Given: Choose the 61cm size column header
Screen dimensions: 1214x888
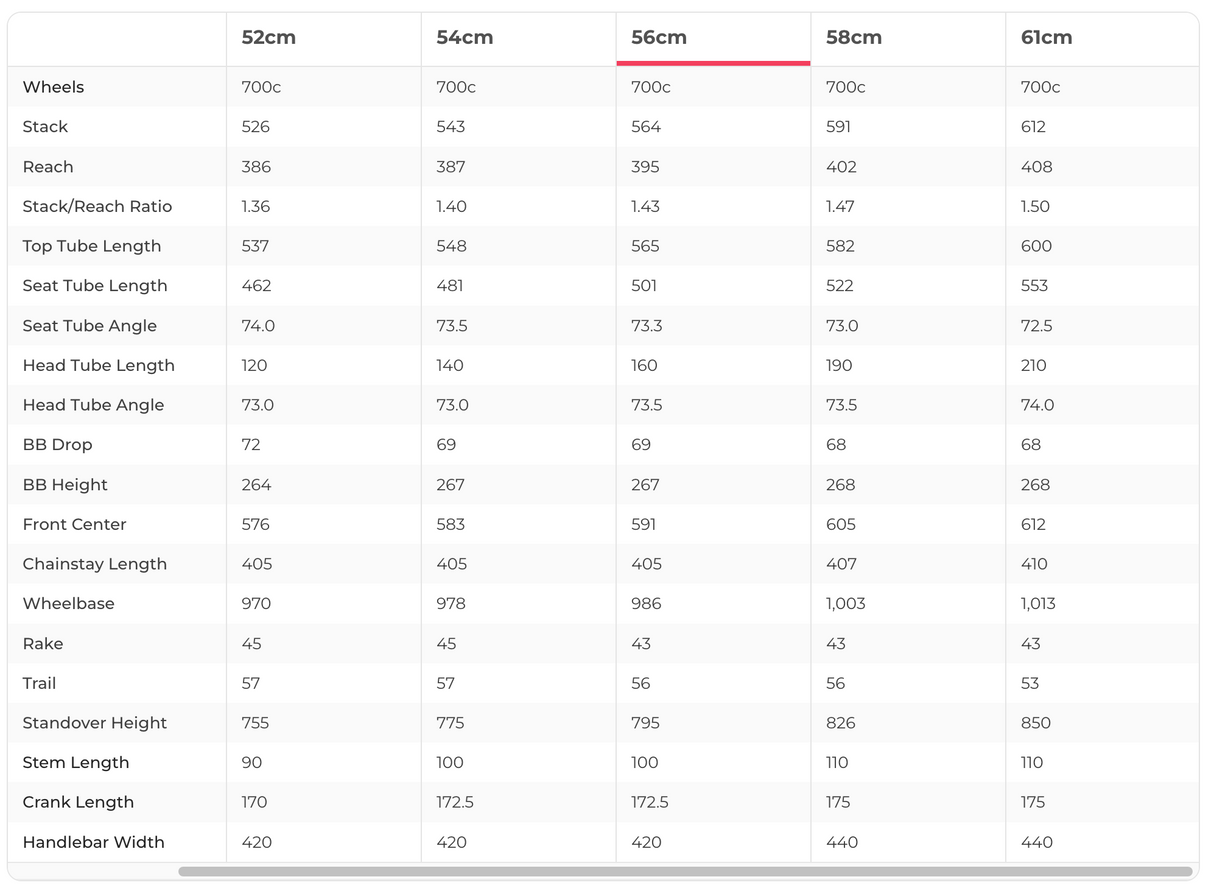Looking at the screenshot, I should (1046, 38).
